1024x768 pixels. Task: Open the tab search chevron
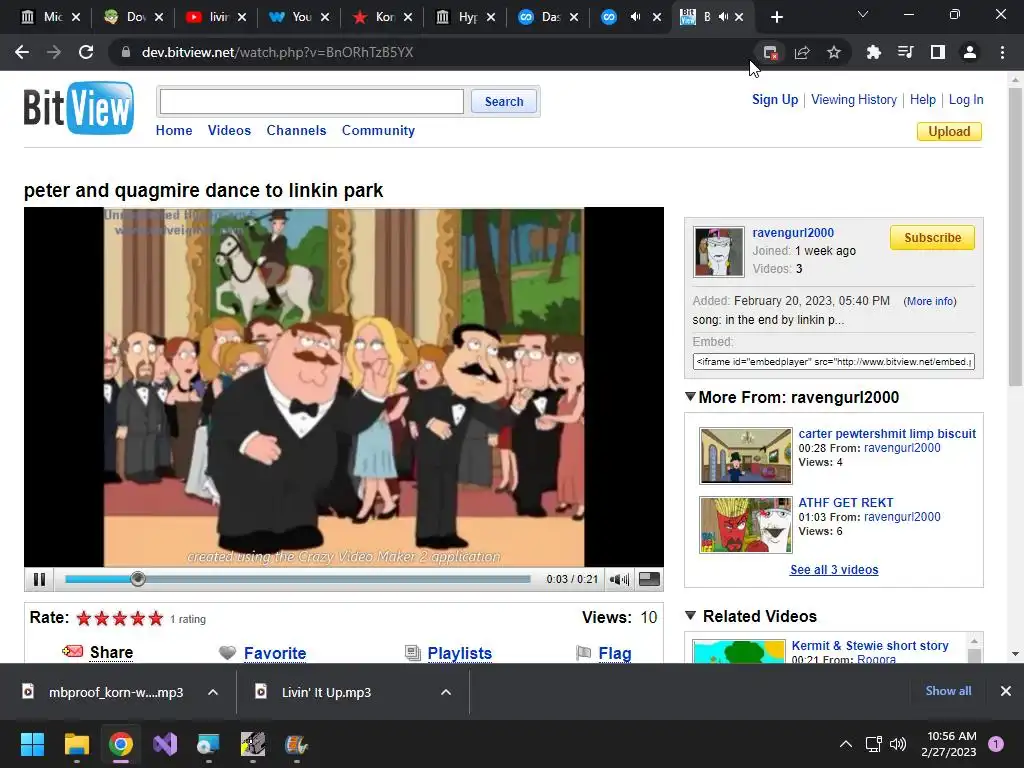tap(863, 14)
